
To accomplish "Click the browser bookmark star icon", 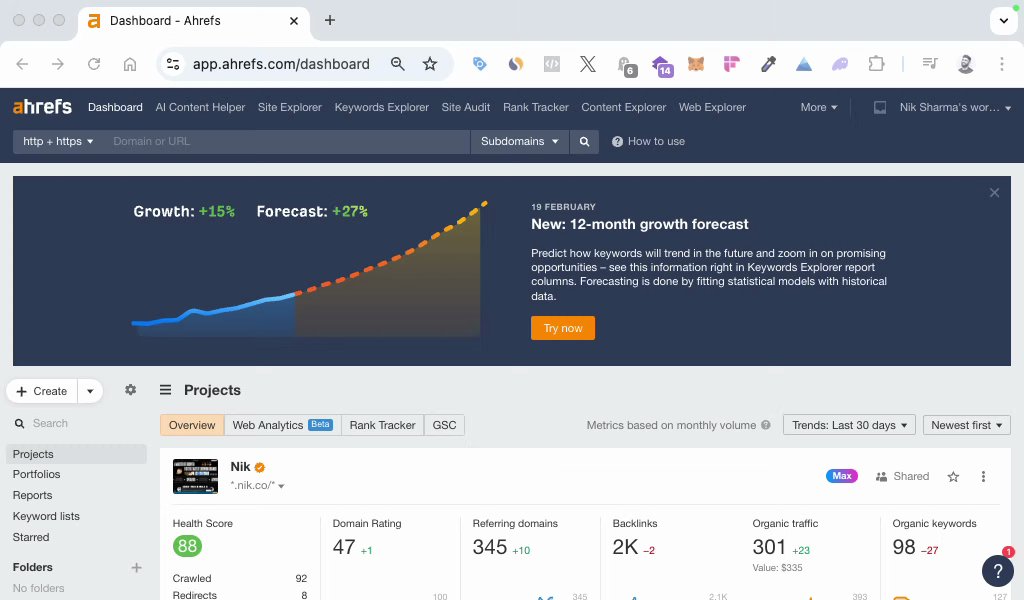I will pos(430,64).
